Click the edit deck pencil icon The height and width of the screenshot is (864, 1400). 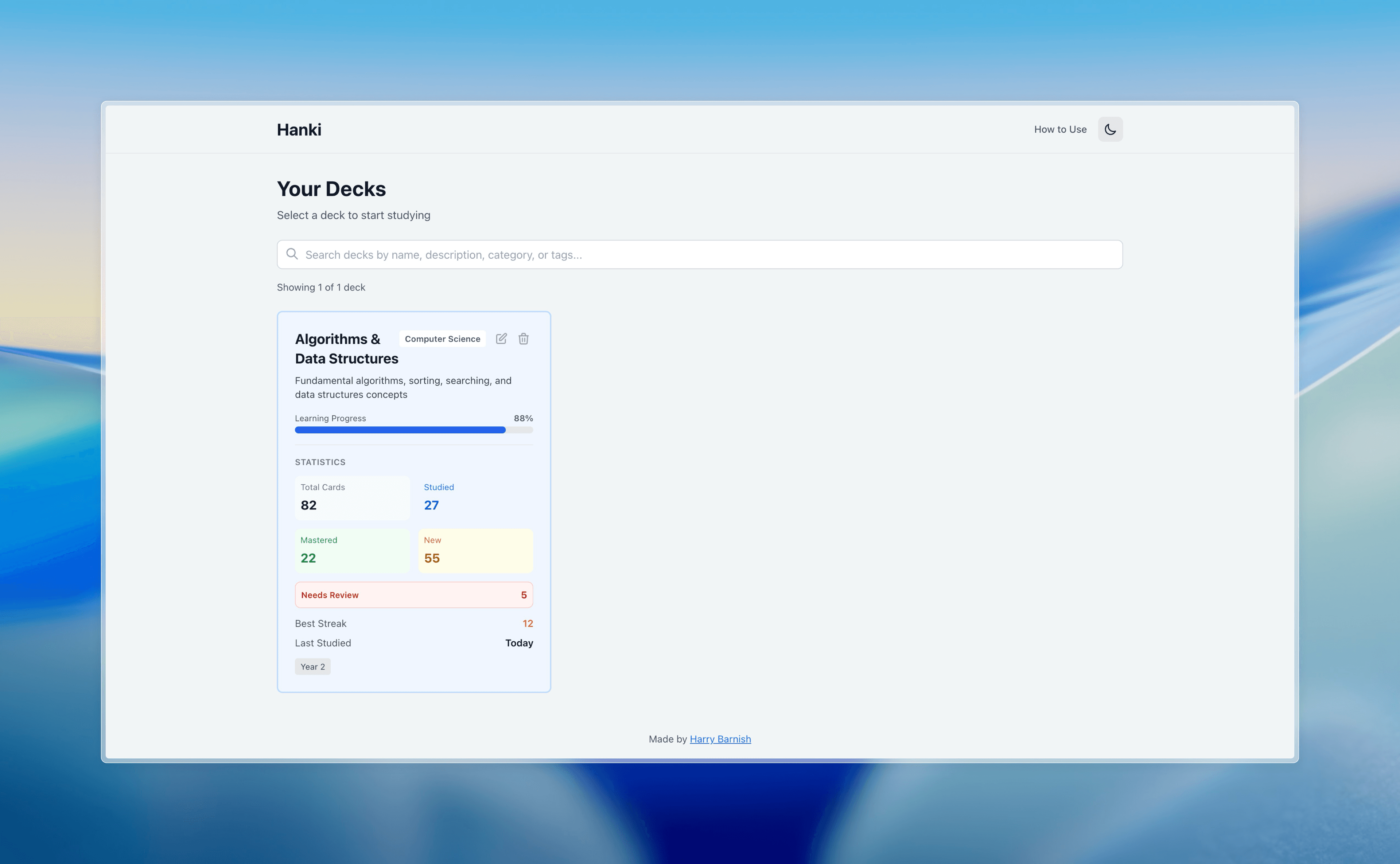(501, 339)
